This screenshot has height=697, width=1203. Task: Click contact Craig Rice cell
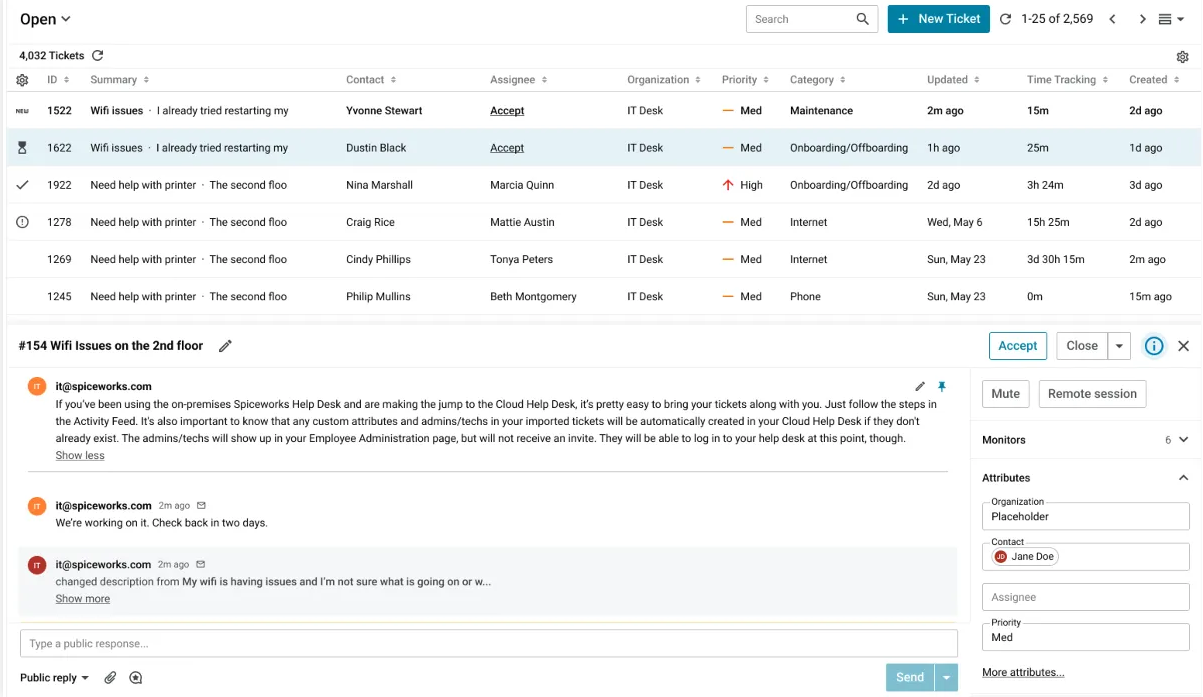[x=370, y=222]
